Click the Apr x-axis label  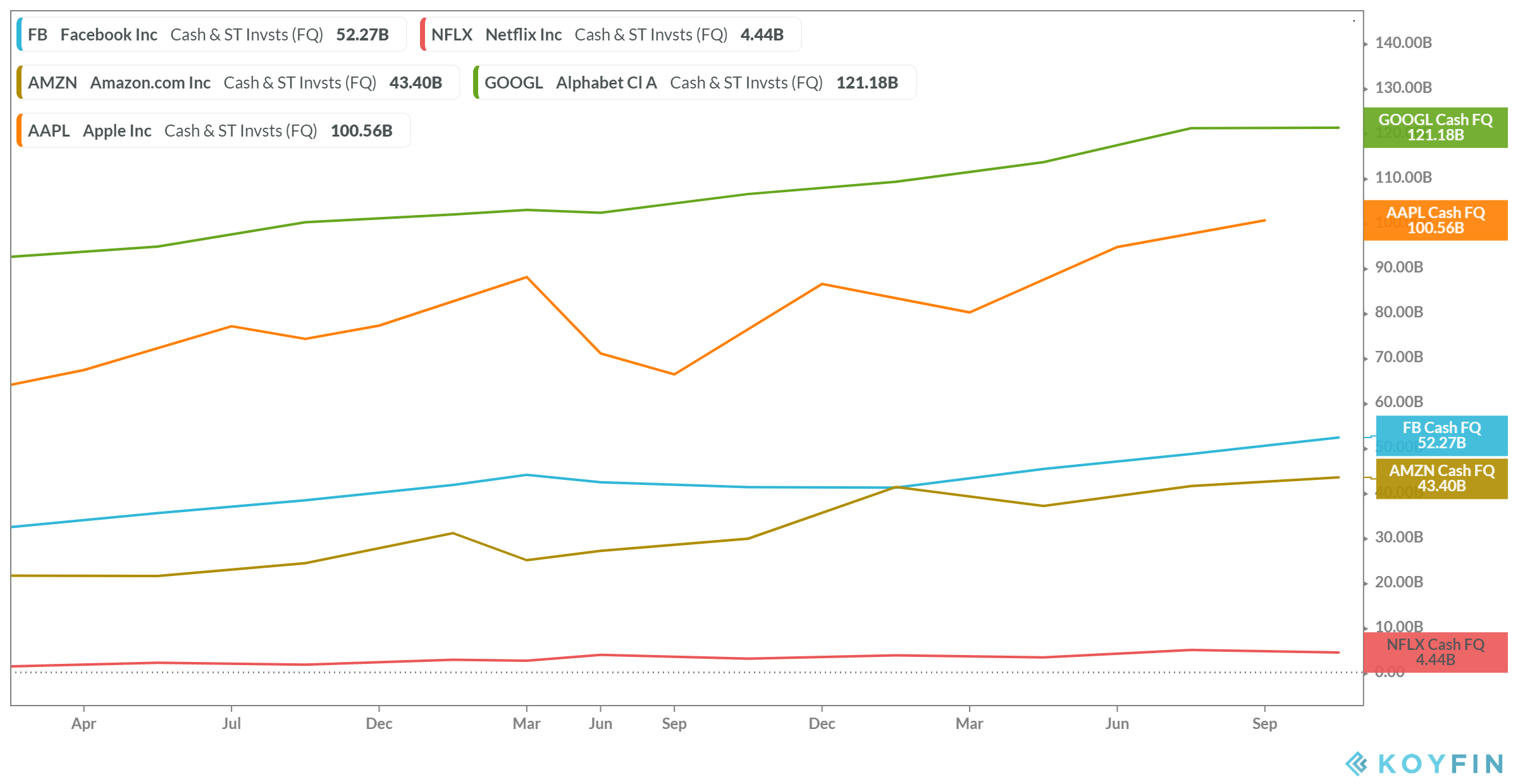point(83,724)
